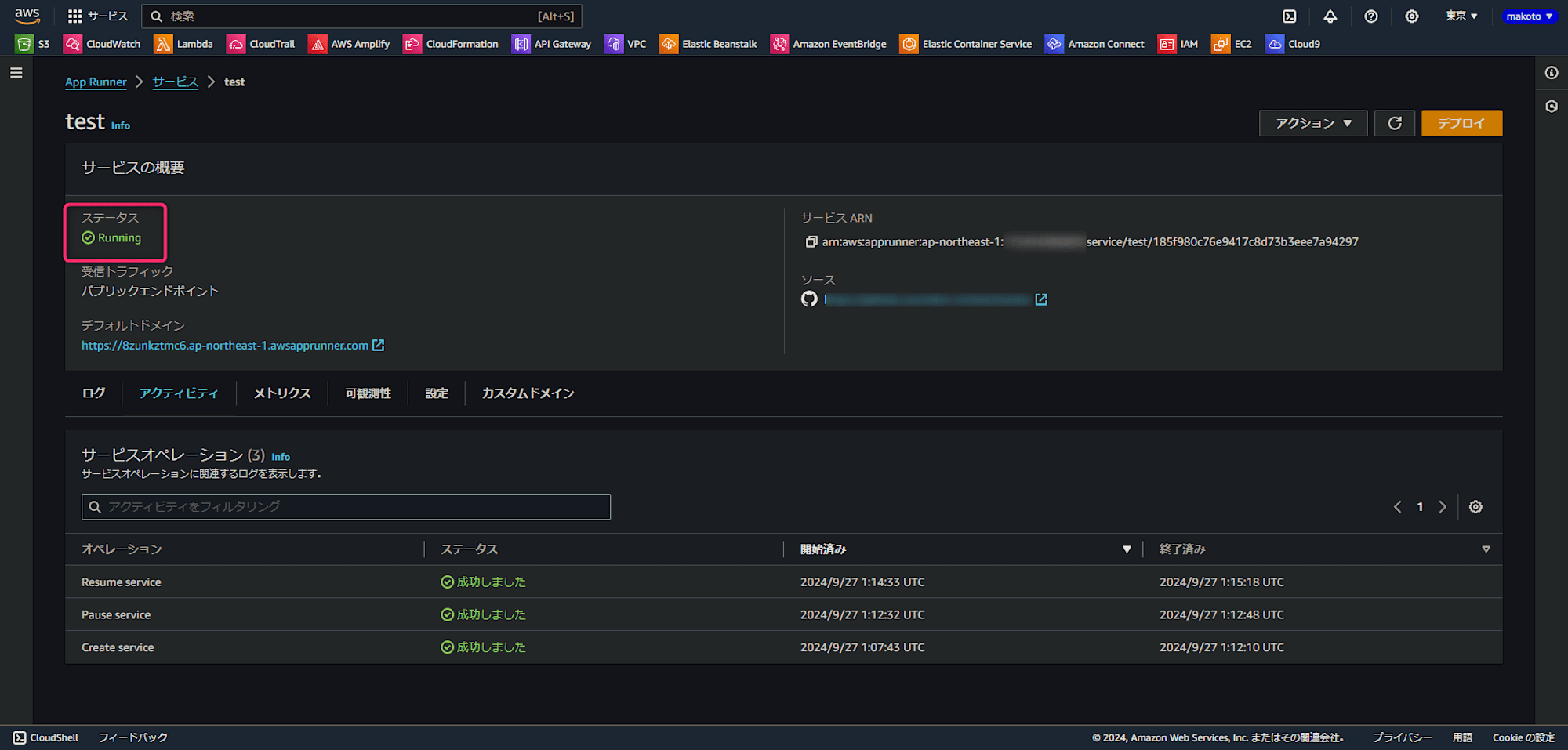Viewport: 1568px width, 750px height.
Task: Switch to the ログ tab
Action: point(93,393)
